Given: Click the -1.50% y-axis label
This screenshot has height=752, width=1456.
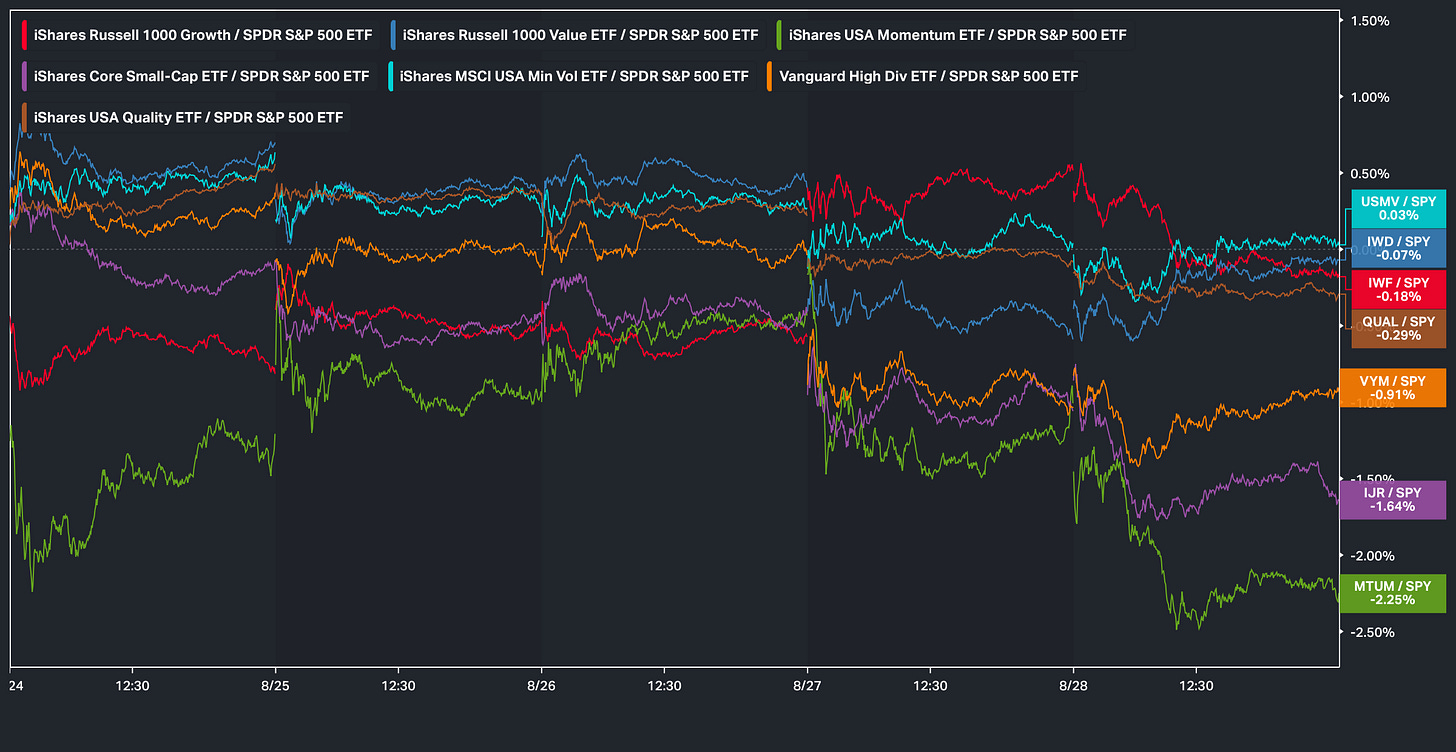Looking at the screenshot, I should pos(1370,479).
